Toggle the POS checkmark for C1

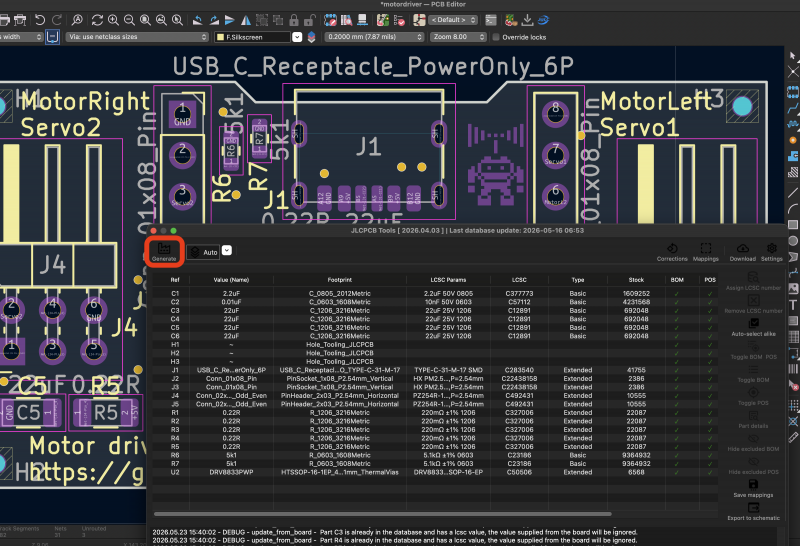click(x=709, y=293)
